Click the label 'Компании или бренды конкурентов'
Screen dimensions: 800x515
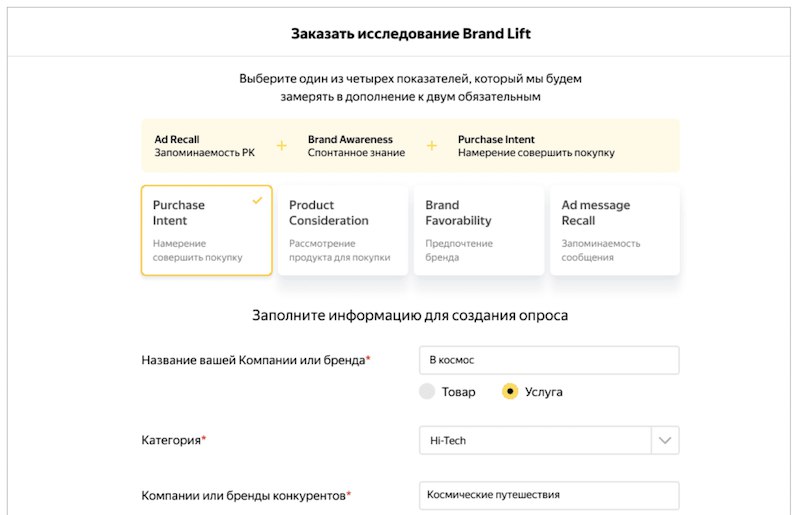pyautogui.click(x=243, y=496)
